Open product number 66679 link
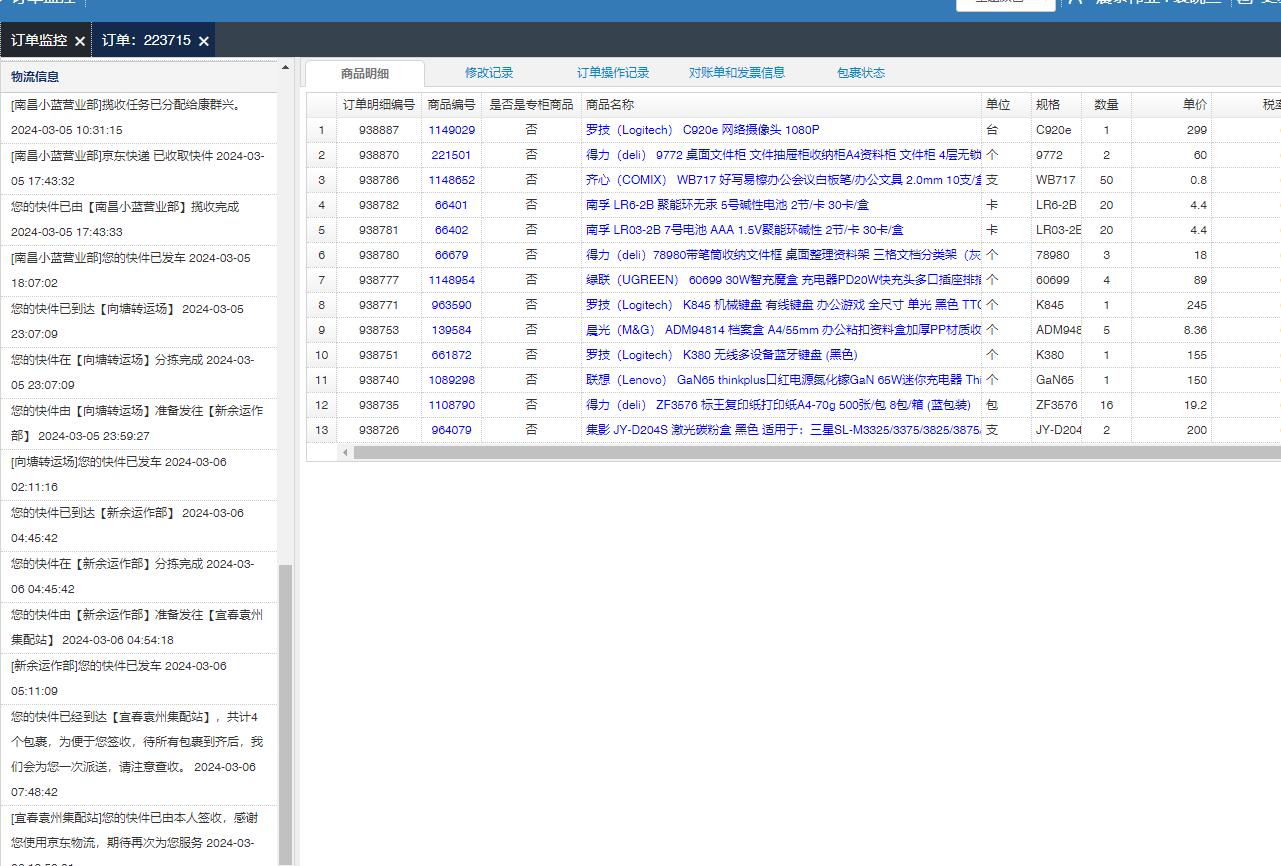Screen dimensions: 1281x866 [452, 255]
